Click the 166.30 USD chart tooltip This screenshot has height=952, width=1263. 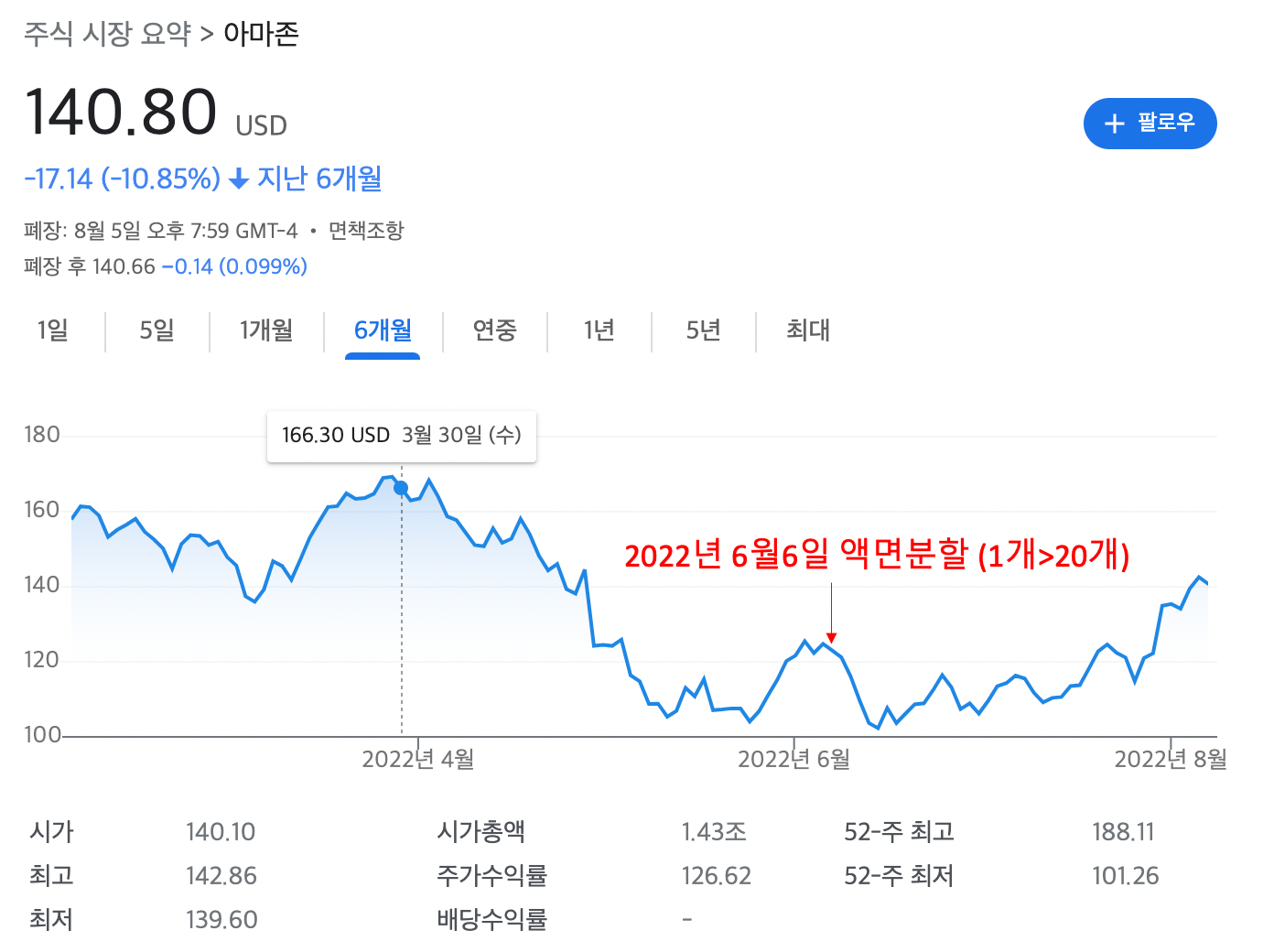402,435
